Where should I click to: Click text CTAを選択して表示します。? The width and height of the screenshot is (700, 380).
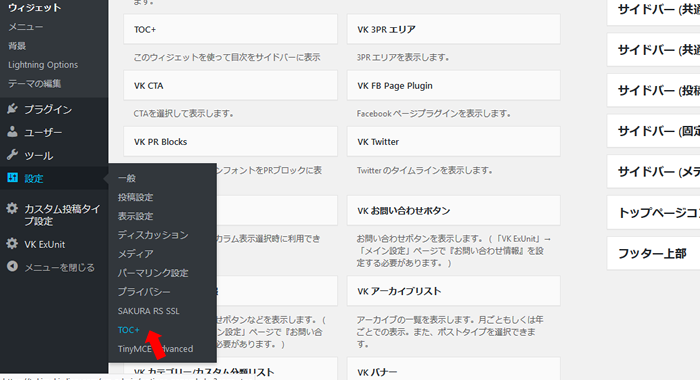(x=183, y=113)
